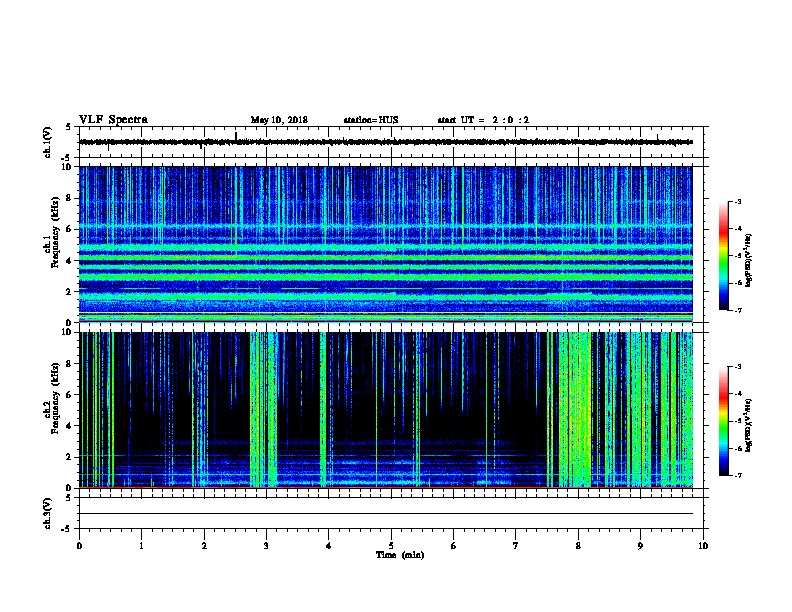Image resolution: width=792 pixels, height=612 pixels.
Task: Click the time axis tick label "10"
Action: click(703, 546)
